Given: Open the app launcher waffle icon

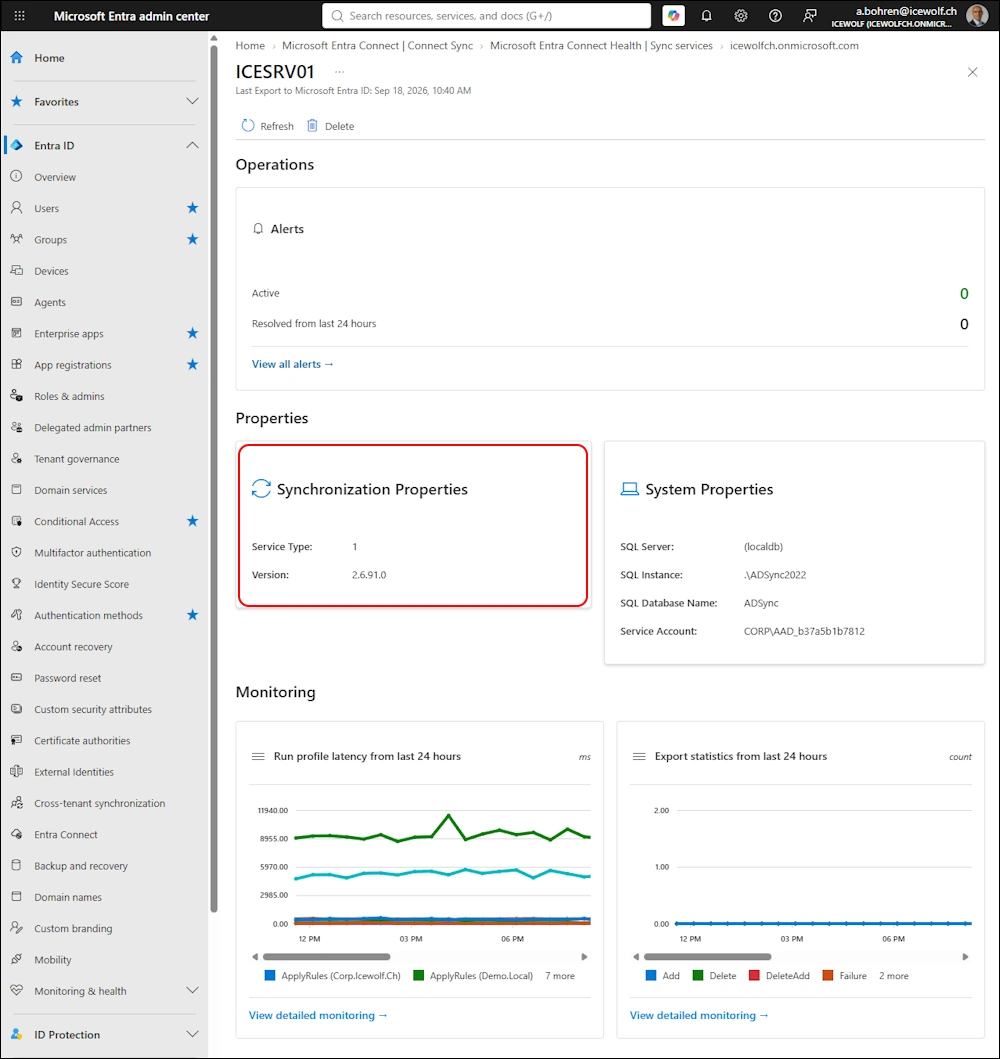Looking at the screenshot, I should coord(20,16).
